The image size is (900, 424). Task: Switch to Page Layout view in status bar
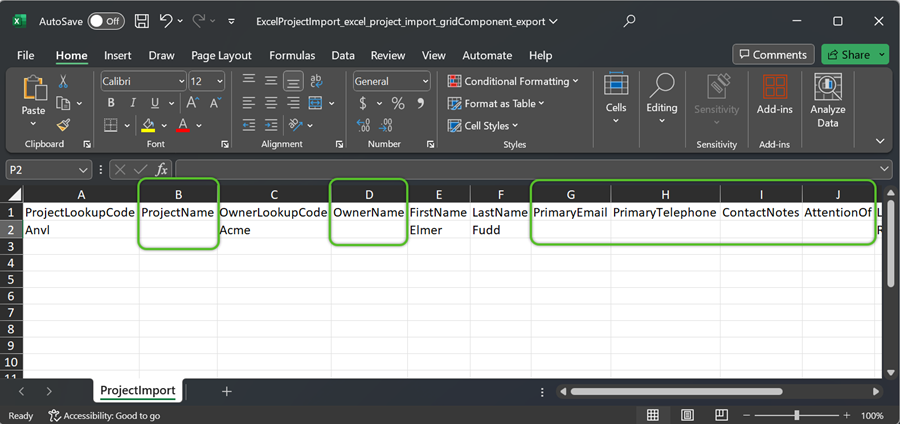[x=688, y=415]
